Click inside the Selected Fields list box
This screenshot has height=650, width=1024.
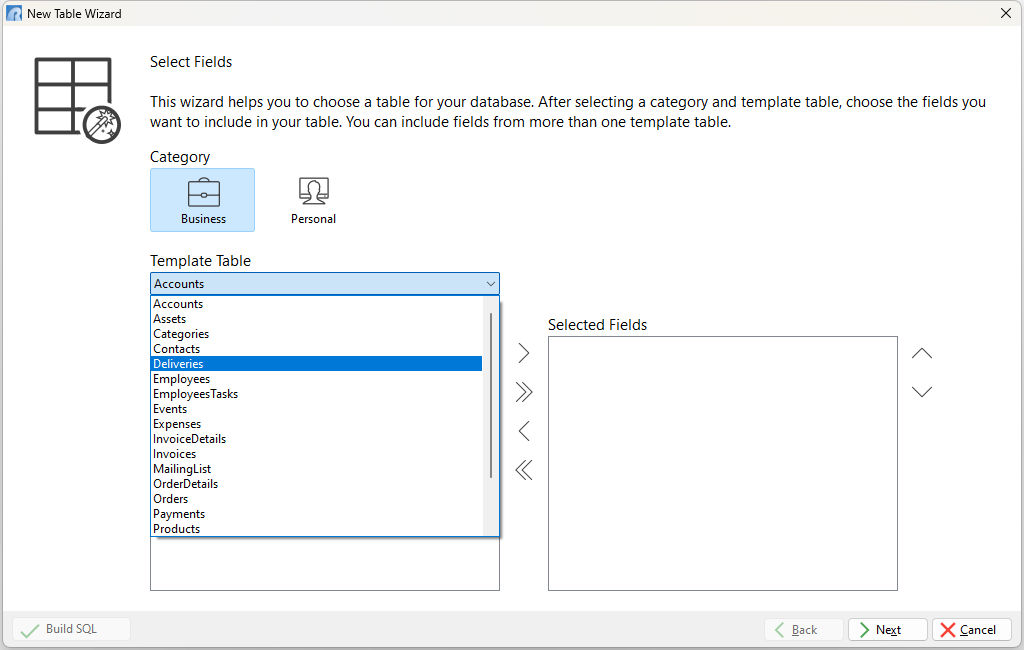[722, 463]
